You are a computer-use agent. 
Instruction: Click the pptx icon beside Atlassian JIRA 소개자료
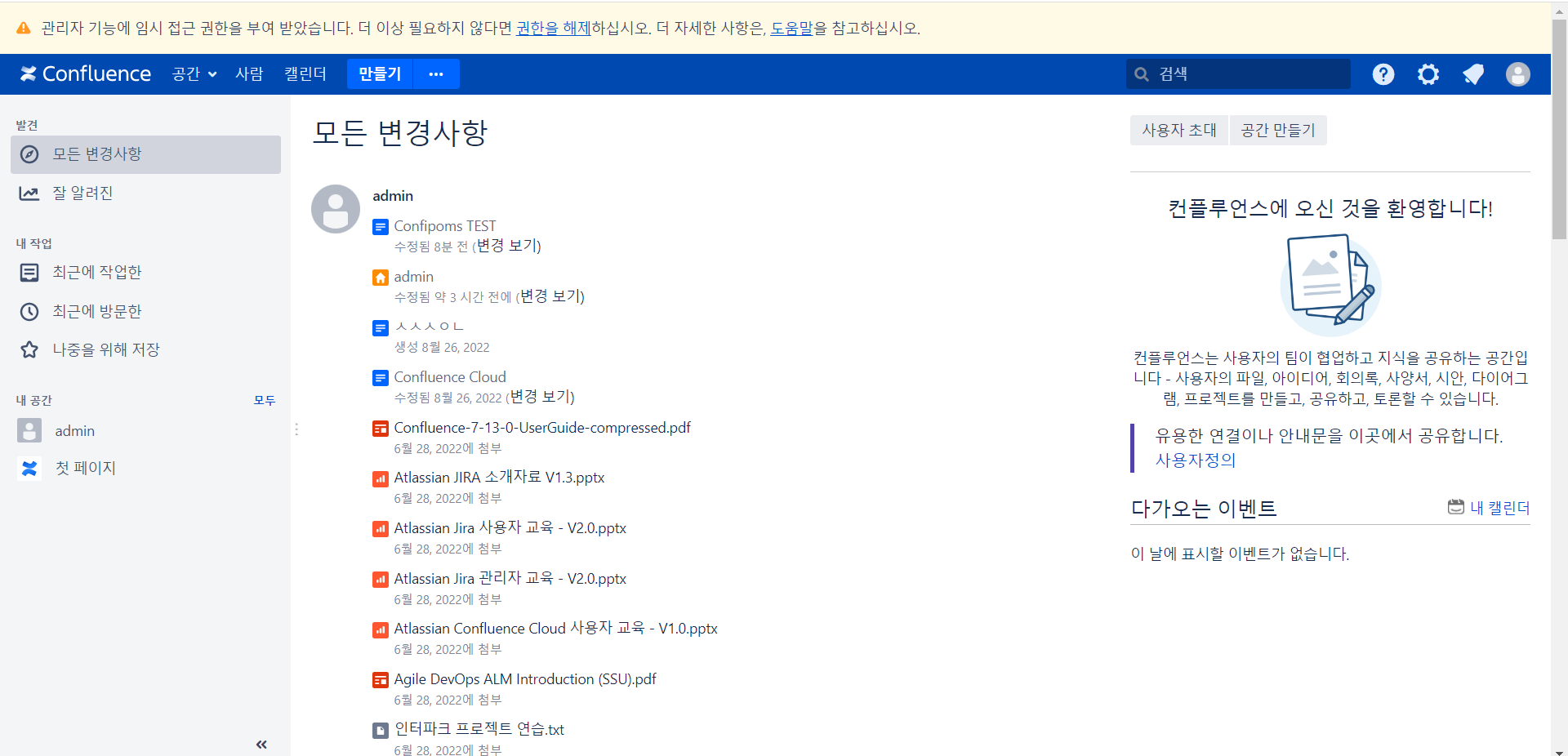381,478
